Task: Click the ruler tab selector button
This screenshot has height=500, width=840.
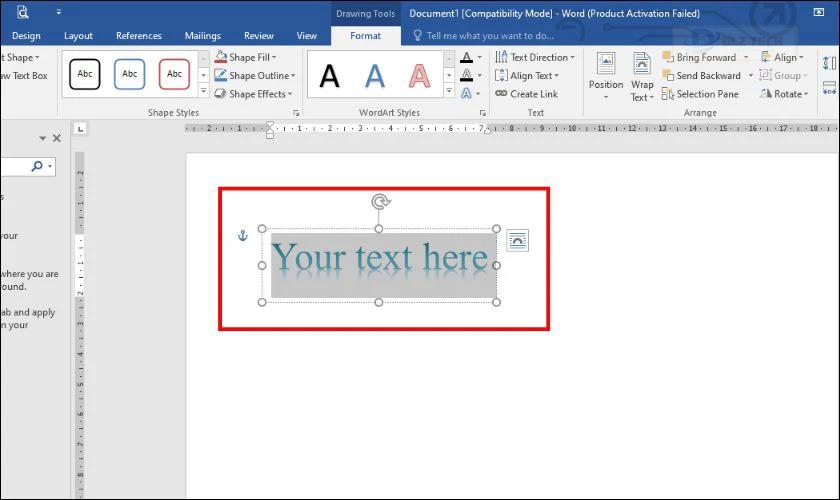Action: (x=80, y=129)
